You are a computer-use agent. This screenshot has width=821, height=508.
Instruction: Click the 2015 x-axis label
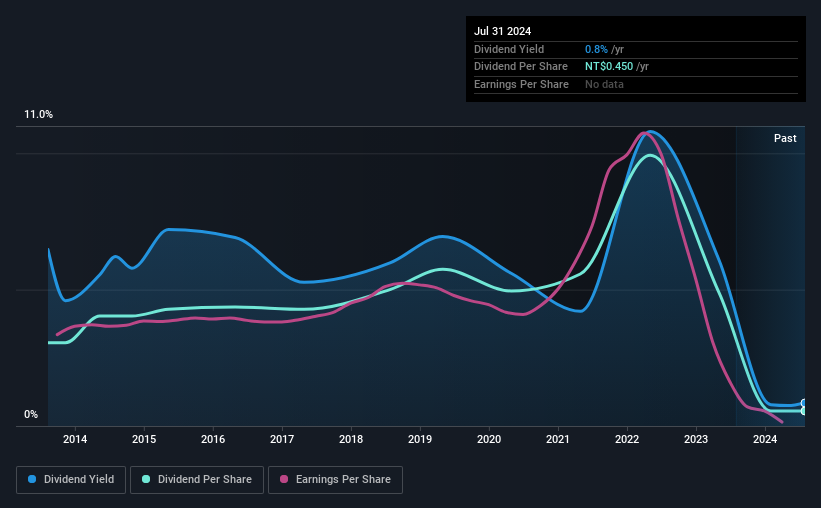144,439
